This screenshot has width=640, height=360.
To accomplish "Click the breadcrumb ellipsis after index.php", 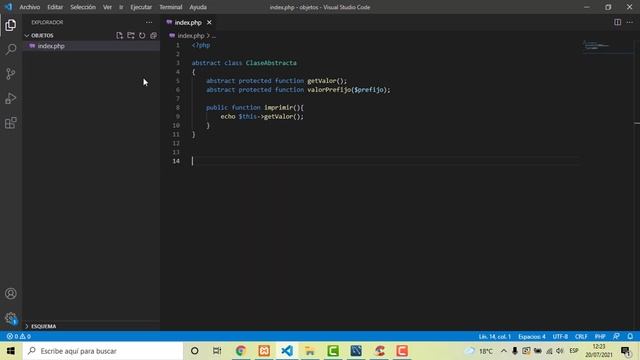I will tap(213, 36).
